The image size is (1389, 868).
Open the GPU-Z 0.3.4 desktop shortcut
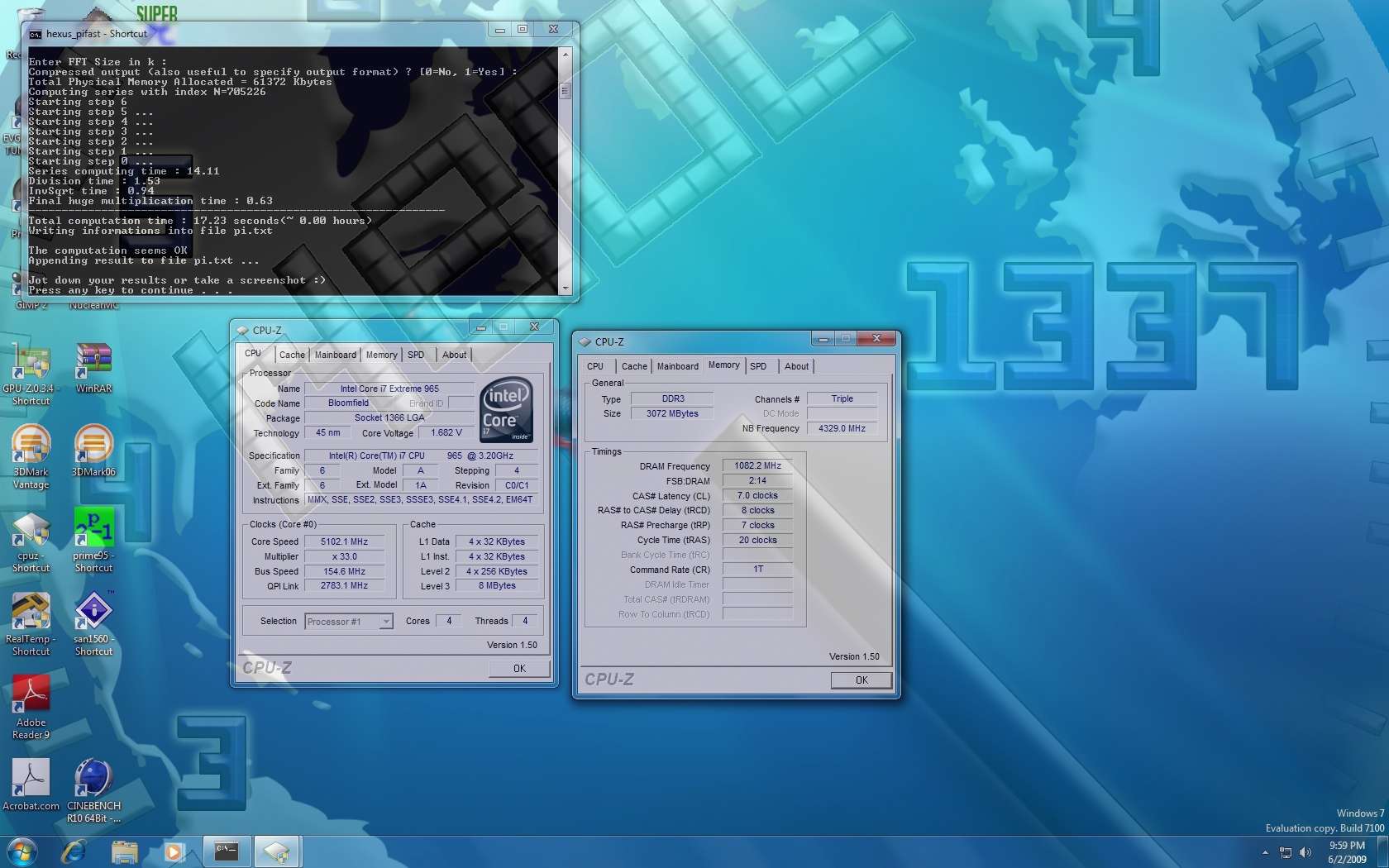click(x=31, y=374)
